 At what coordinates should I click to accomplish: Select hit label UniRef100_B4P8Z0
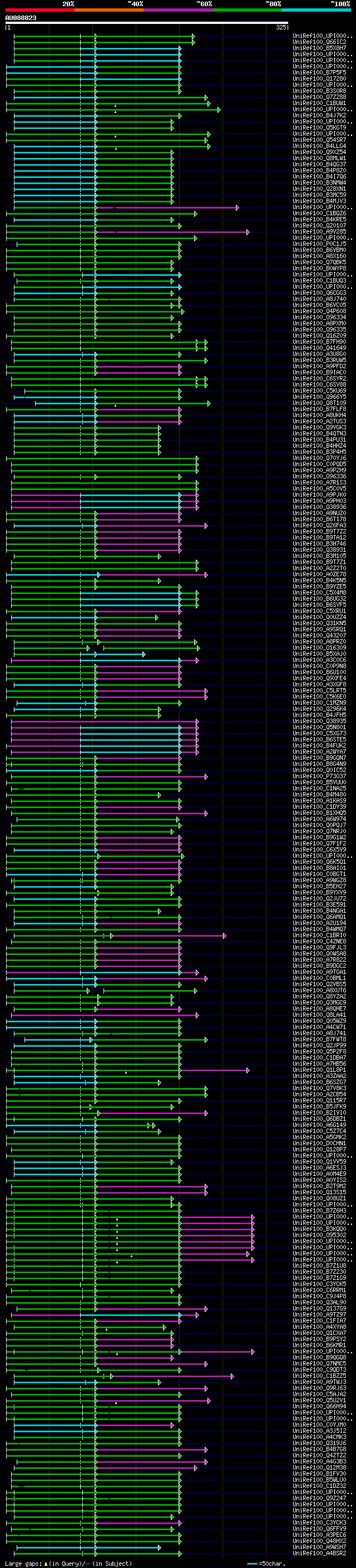(x=319, y=170)
